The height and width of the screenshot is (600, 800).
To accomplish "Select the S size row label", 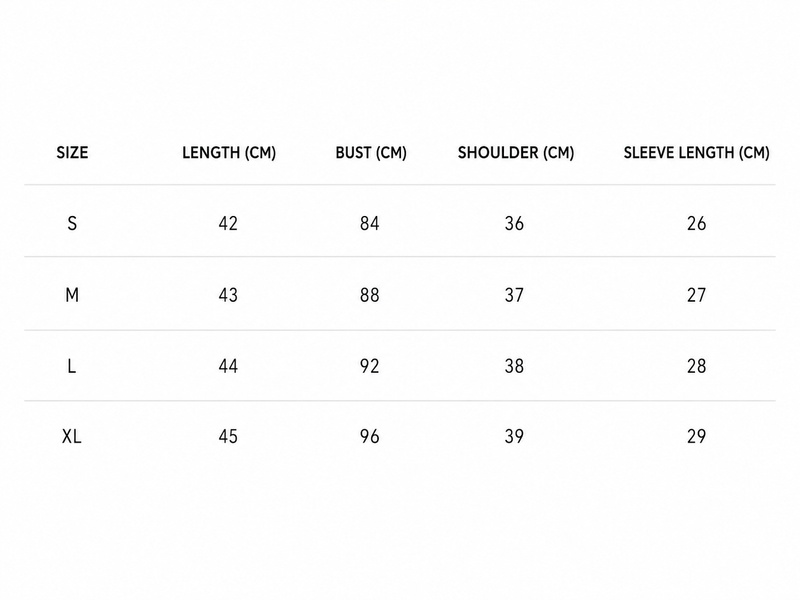I will [x=72, y=223].
